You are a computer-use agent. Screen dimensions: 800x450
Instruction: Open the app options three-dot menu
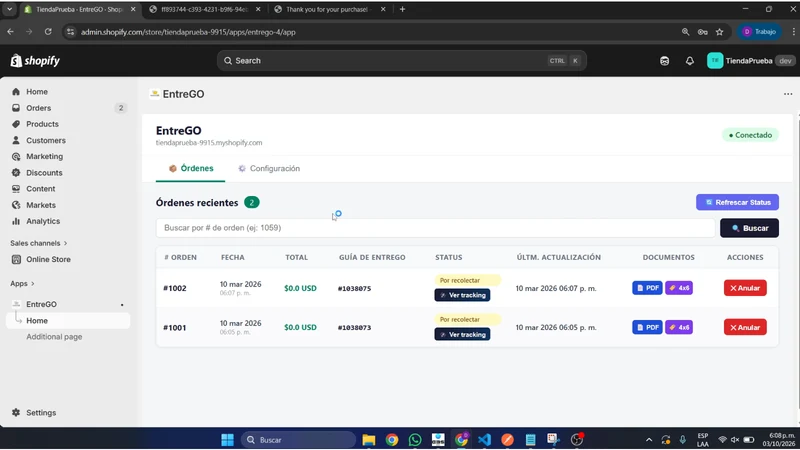788,94
